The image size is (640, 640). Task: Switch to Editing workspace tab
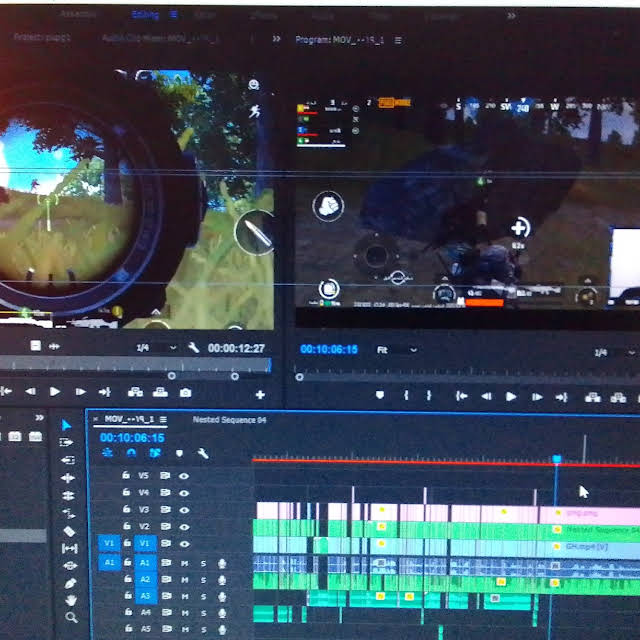[145, 15]
